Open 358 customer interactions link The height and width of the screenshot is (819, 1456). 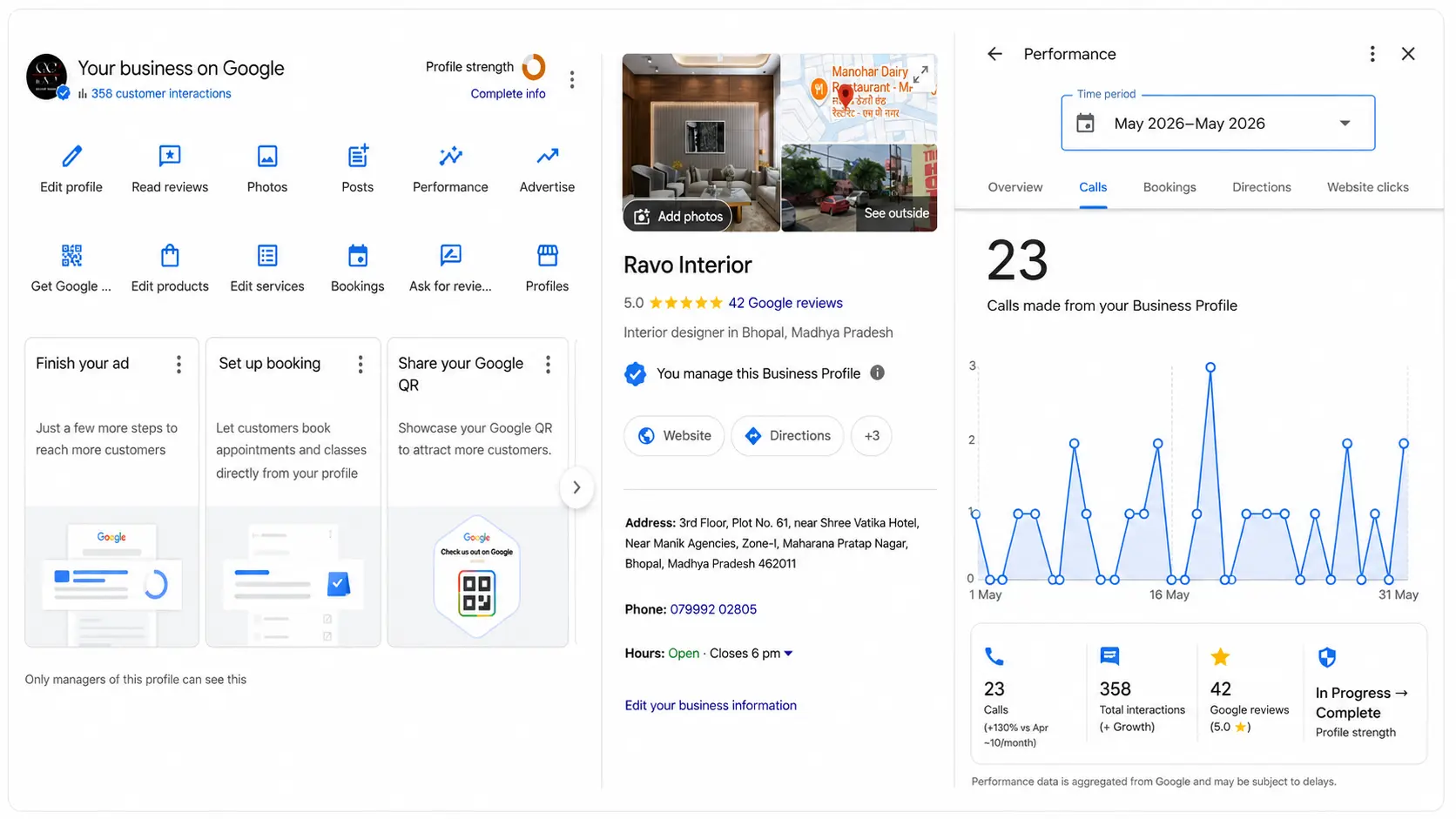(161, 94)
